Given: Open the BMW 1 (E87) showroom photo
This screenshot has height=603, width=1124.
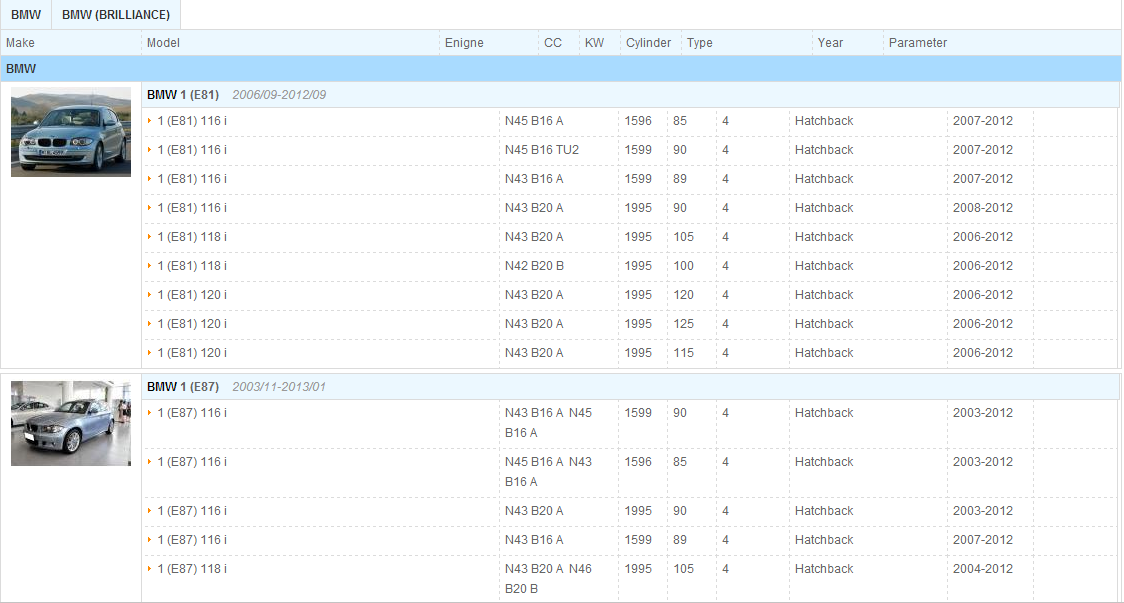Looking at the screenshot, I should coord(71,423).
